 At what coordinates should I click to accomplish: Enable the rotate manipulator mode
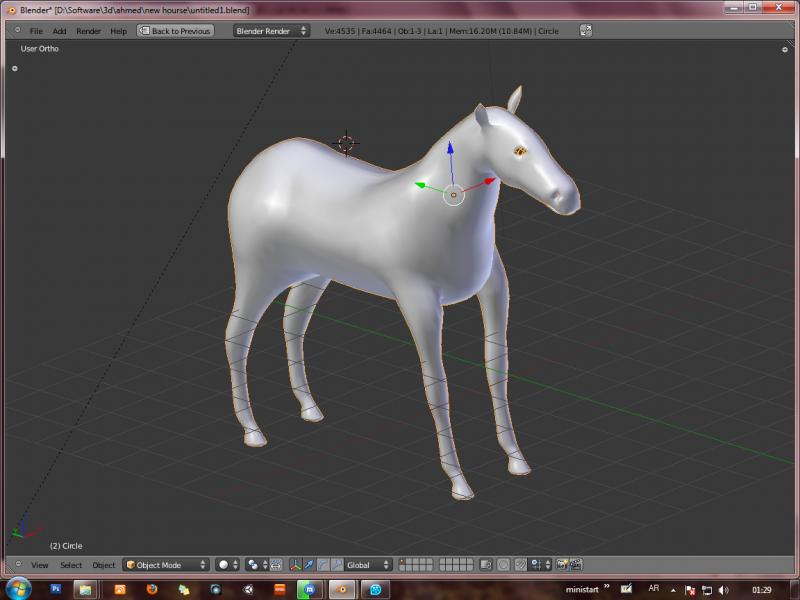click(x=323, y=565)
